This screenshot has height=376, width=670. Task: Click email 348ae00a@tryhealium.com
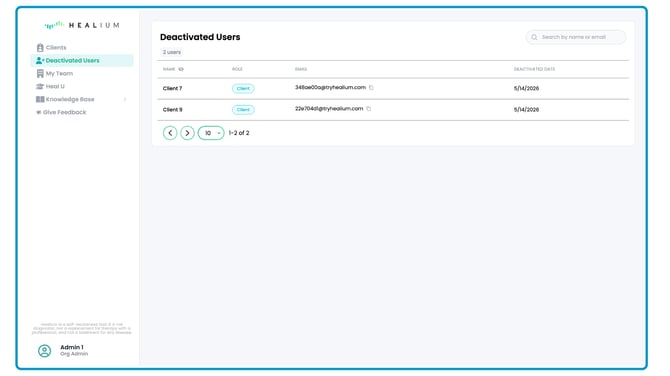coord(330,88)
